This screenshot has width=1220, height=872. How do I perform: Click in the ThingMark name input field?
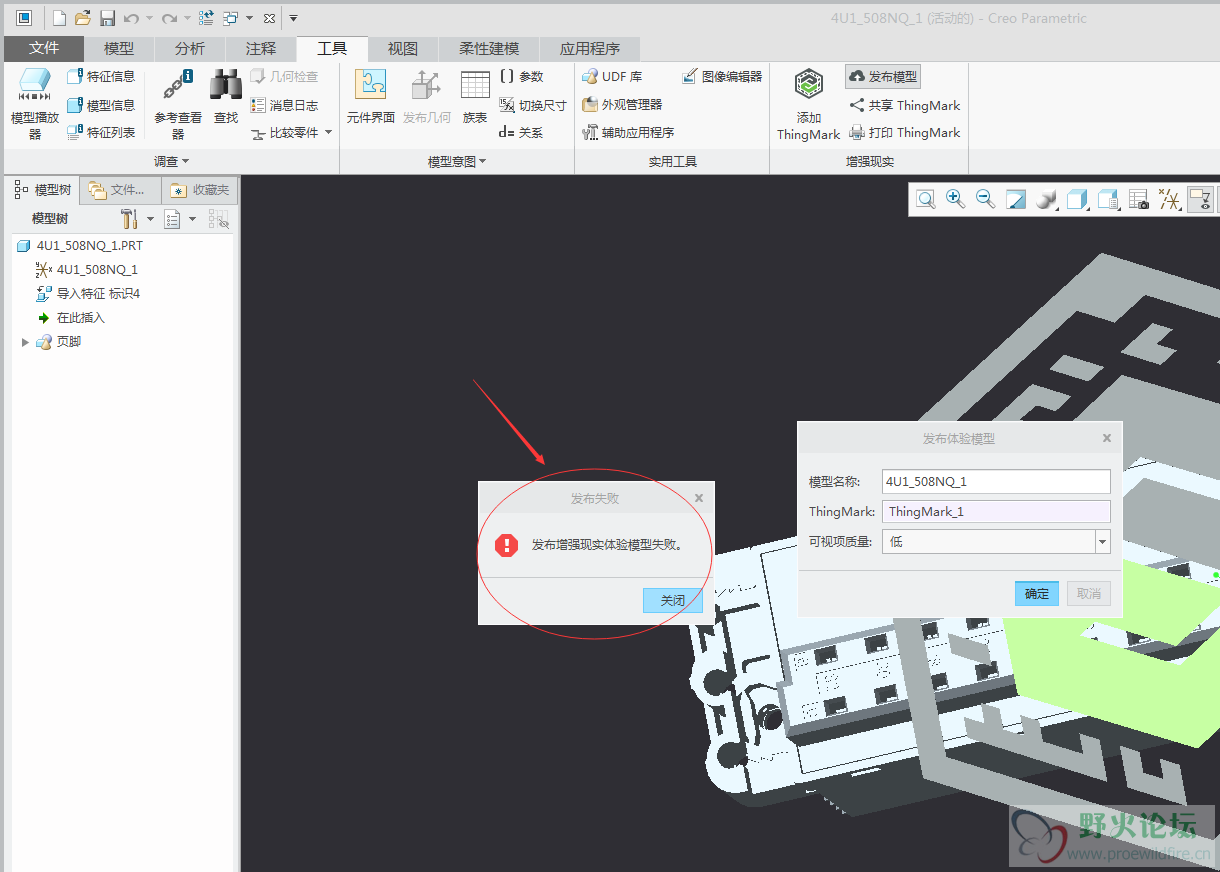pos(996,511)
